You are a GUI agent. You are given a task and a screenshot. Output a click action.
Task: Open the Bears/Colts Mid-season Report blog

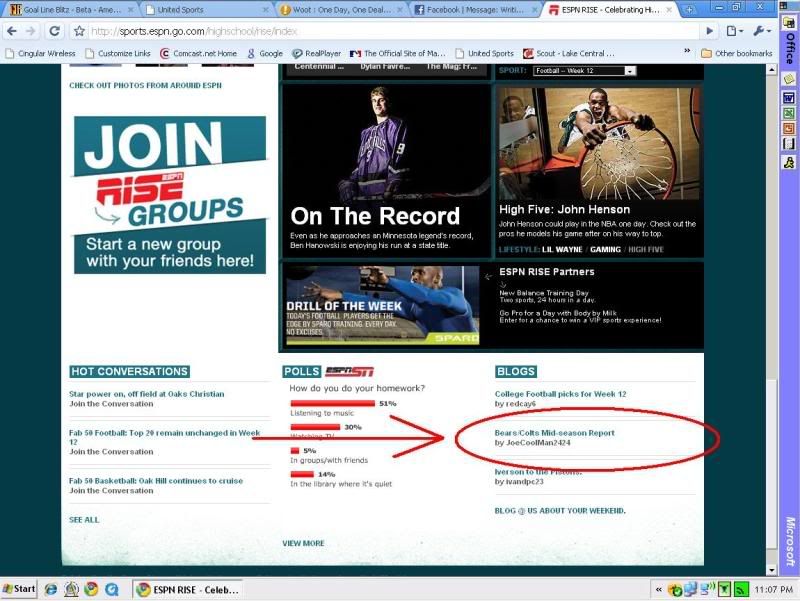pos(554,433)
